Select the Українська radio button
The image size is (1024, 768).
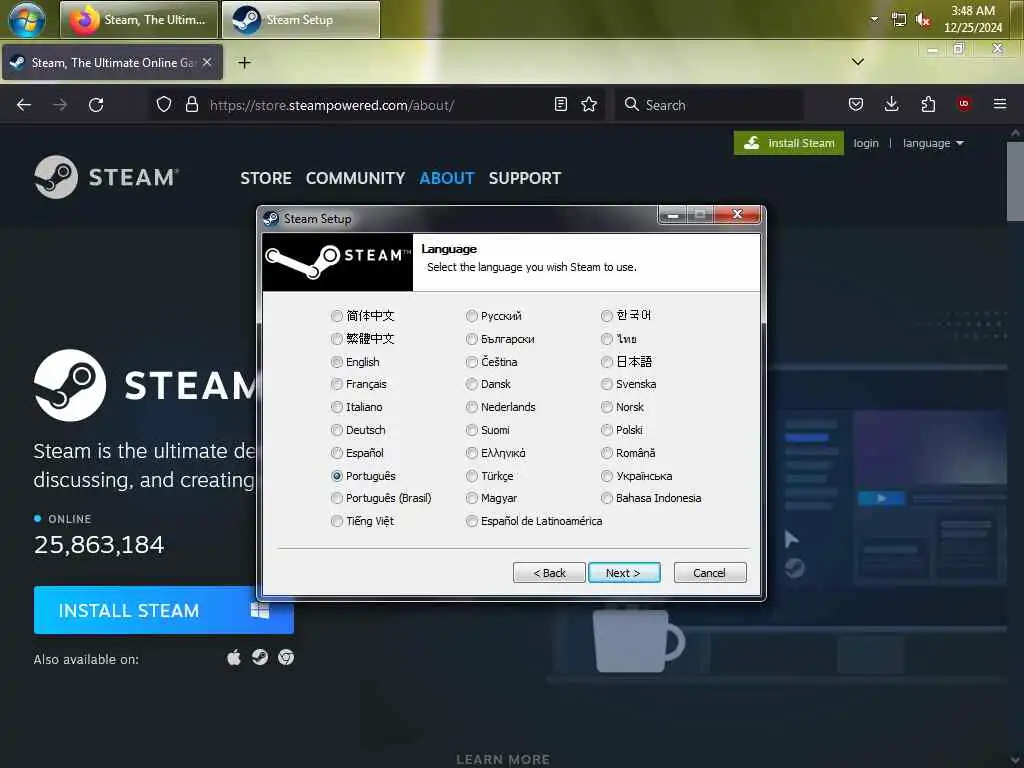(607, 476)
